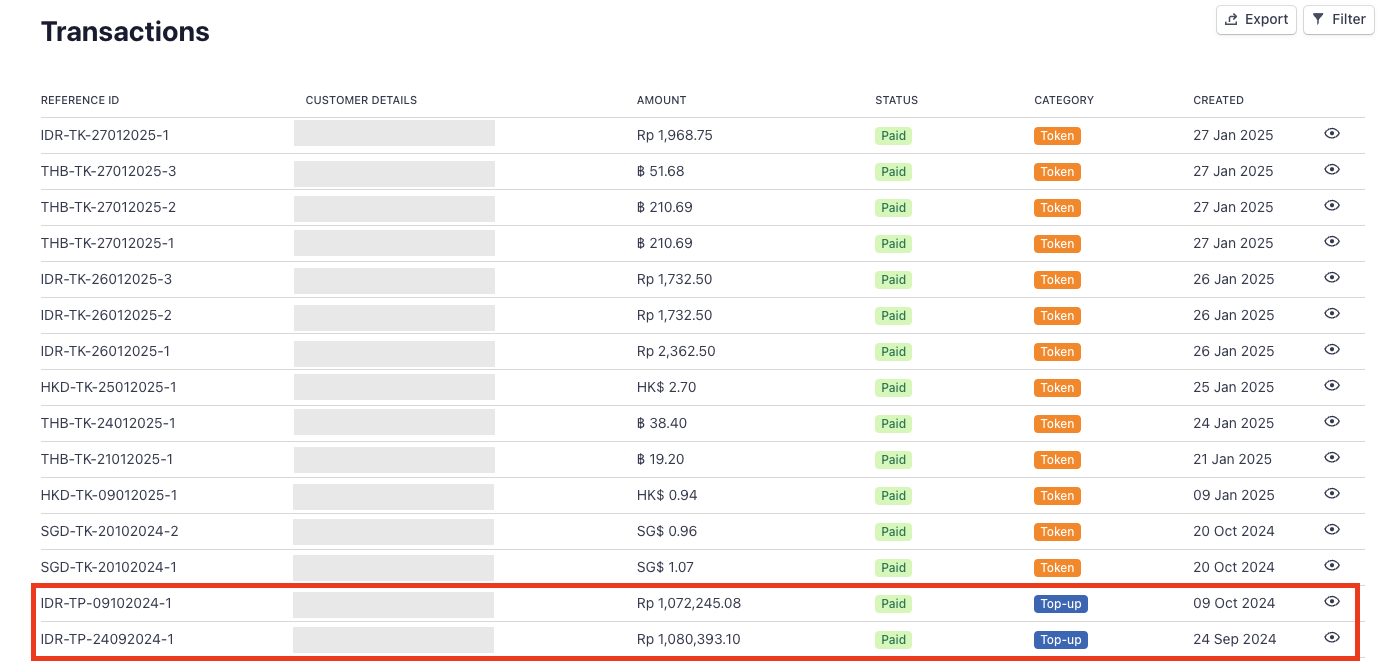The width and height of the screenshot is (1398, 670).
Task: Click the Category column header
Action: [1064, 100]
